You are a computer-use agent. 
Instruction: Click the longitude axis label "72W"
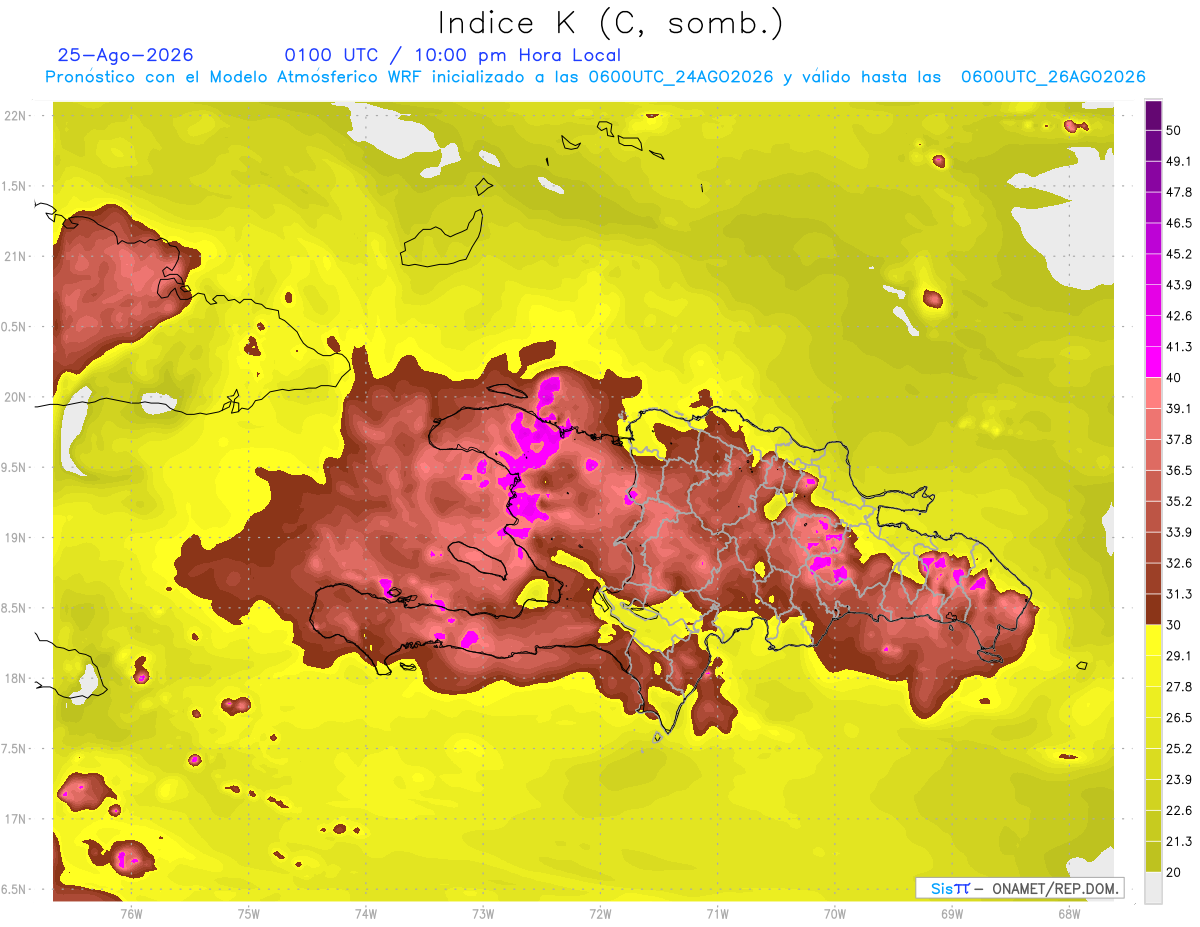[x=600, y=913]
